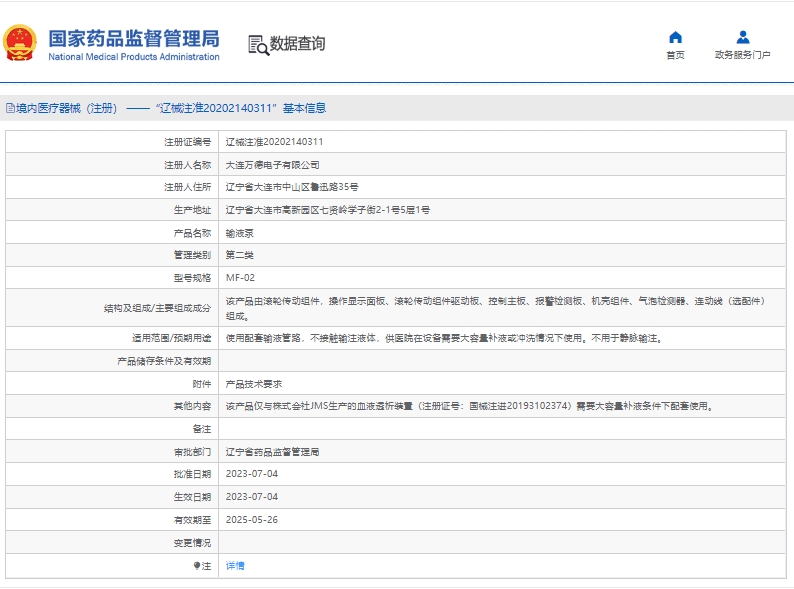Viewport: 794px width, 589px height.
Task: Click the 数据查询 magnifier document icon
Action: 257,44
